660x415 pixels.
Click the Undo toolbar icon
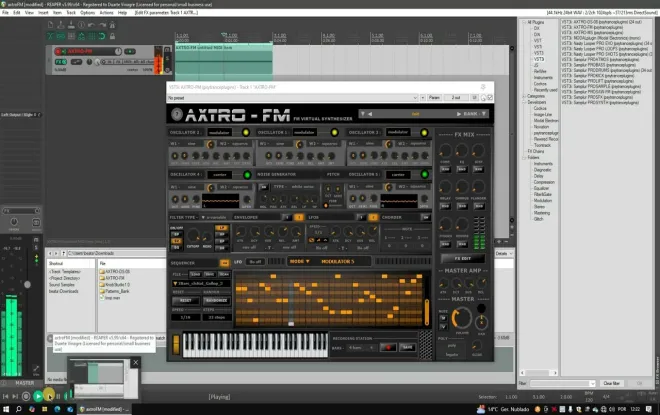92,25
